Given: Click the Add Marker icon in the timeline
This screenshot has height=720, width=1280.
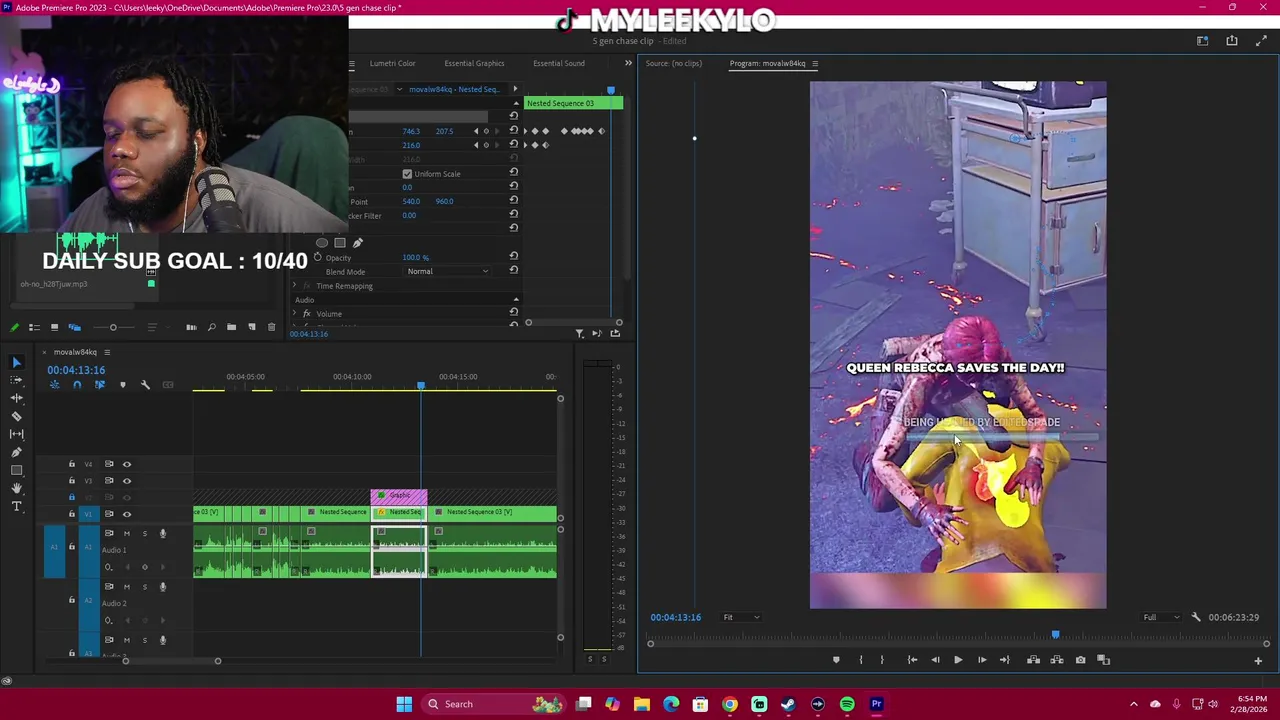Looking at the screenshot, I should click(x=122, y=385).
